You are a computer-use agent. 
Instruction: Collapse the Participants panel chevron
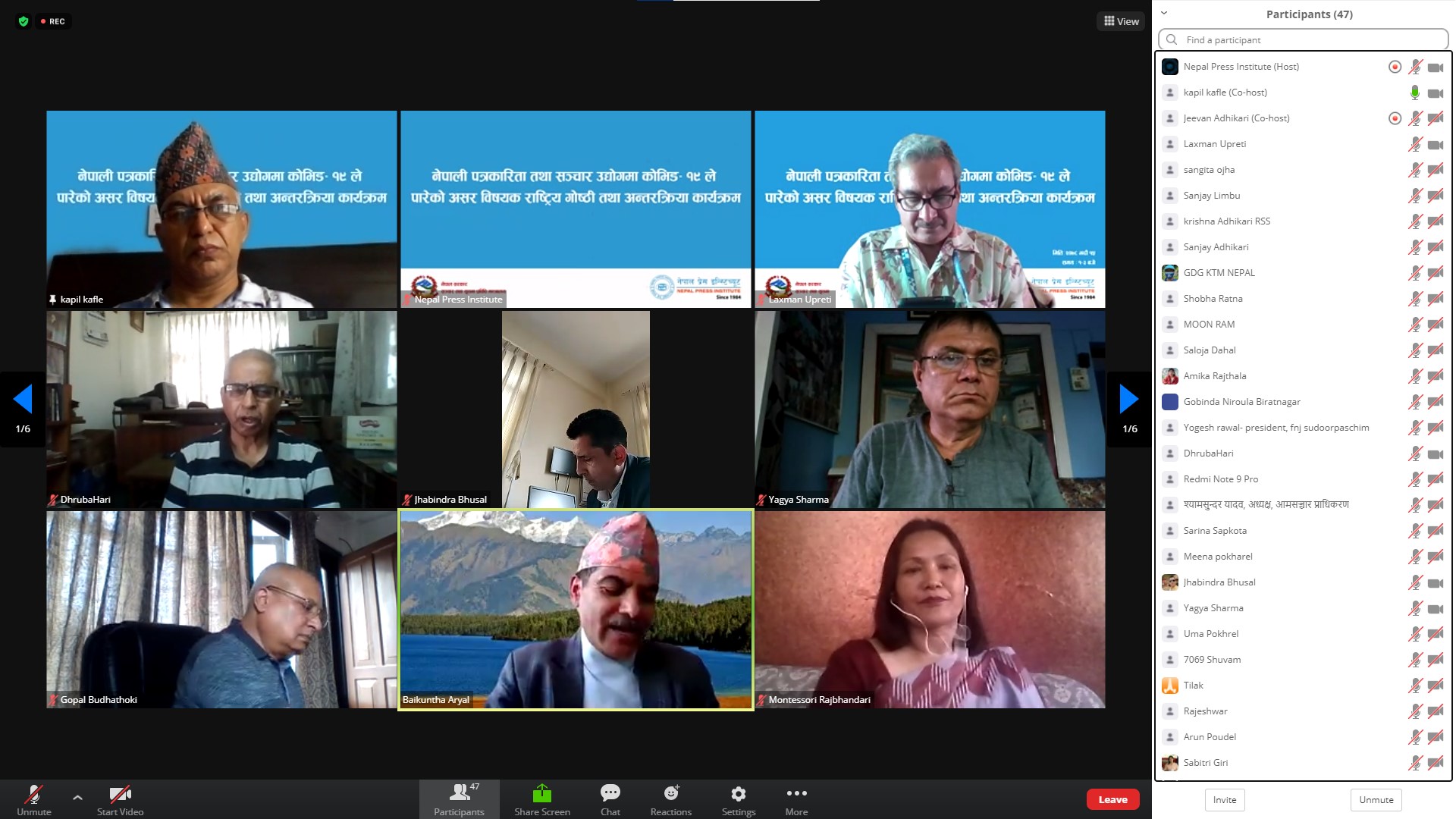coord(1164,13)
